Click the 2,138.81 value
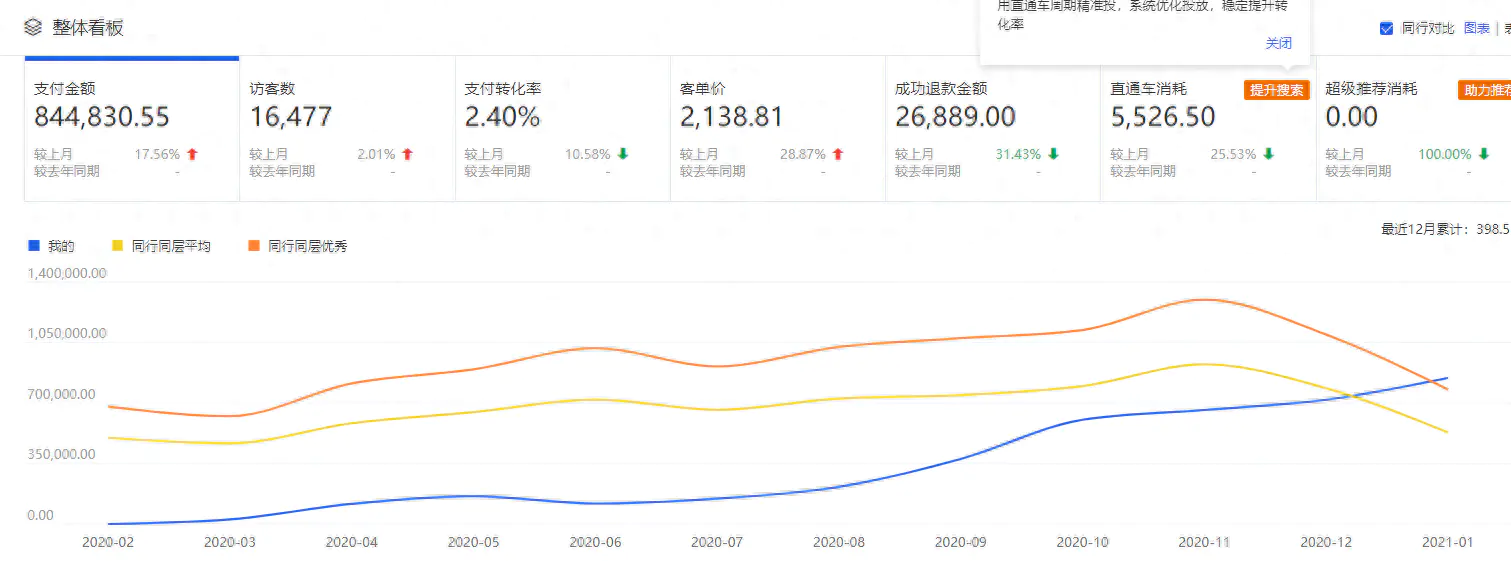 click(x=731, y=117)
